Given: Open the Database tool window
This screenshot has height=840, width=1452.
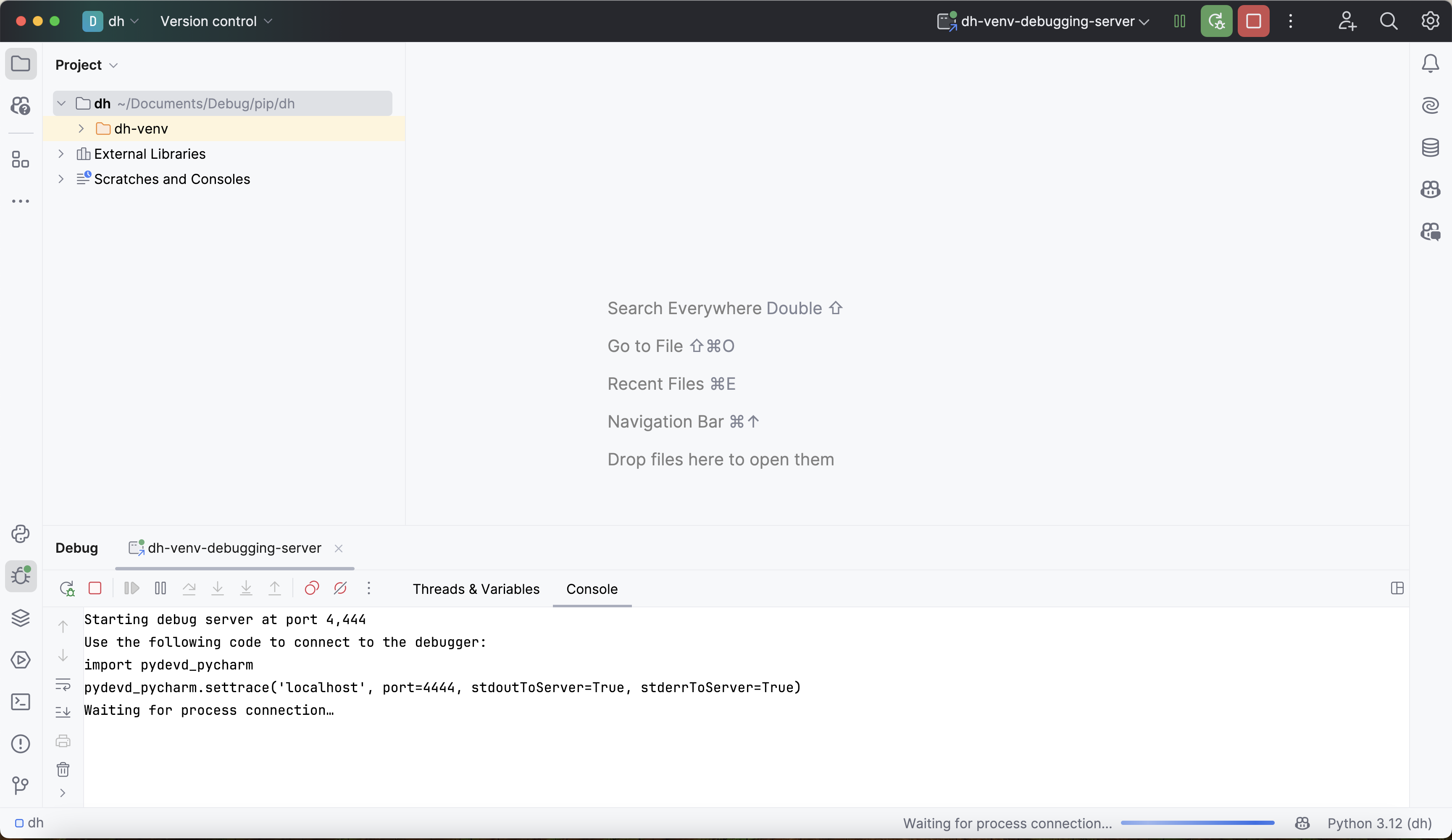Looking at the screenshot, I should coord(1430,147).
